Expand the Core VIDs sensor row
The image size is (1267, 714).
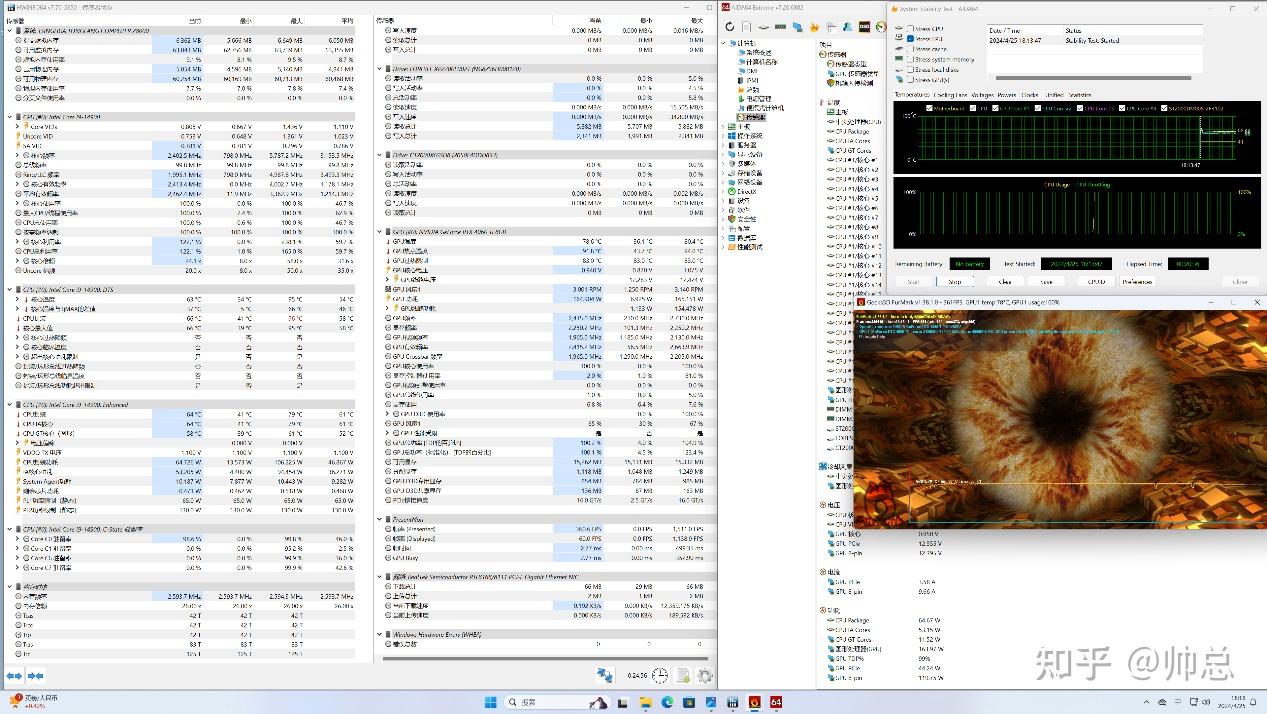pos(16,127)
